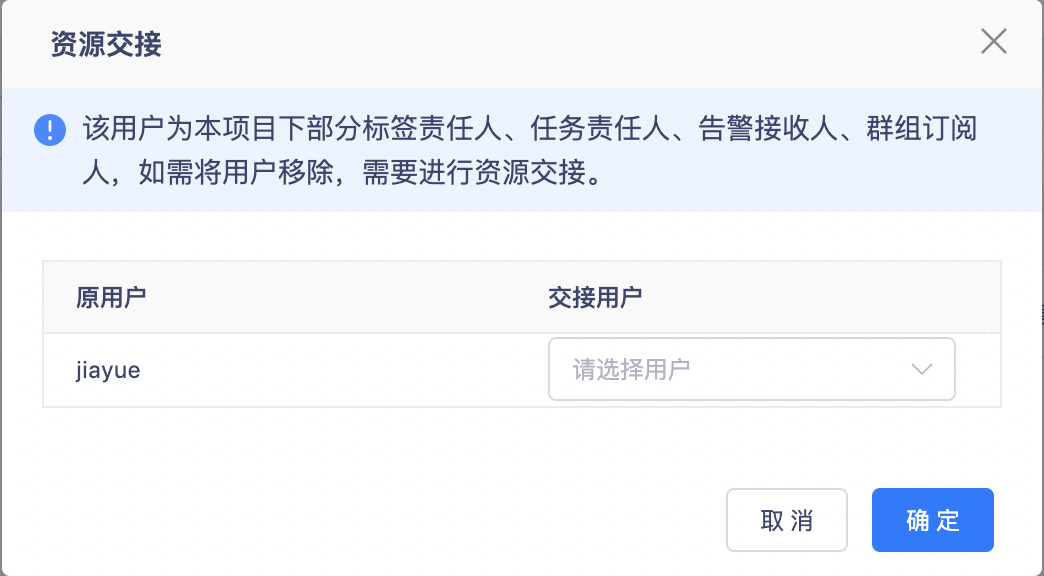The image size is (1044, 576).
Task: Close the 资源交接 dialog using X icon
Action: point(993,41)
